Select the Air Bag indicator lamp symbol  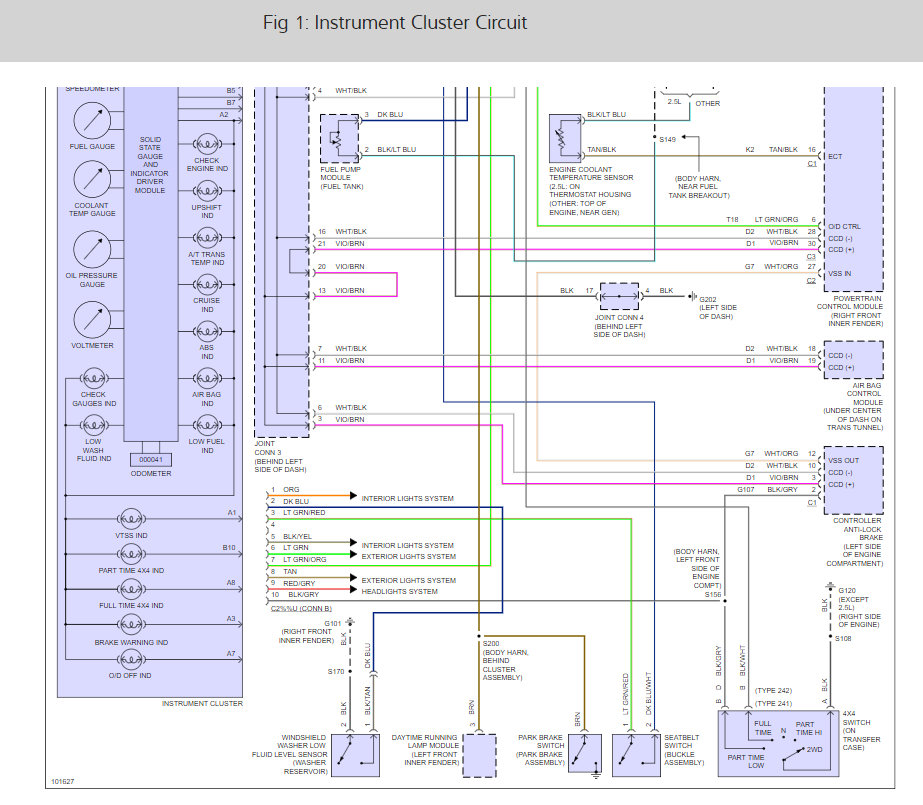click(207, 378)
